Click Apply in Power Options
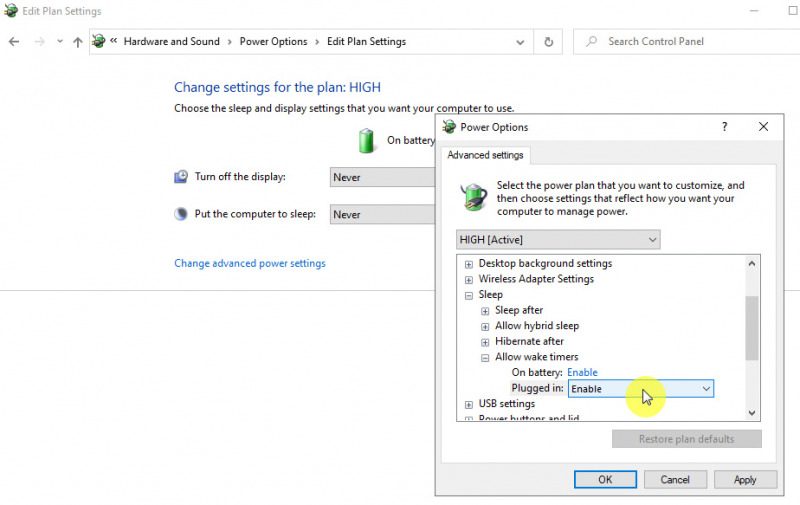The width and height of the screenshot is (800, 505). (745, 479)
